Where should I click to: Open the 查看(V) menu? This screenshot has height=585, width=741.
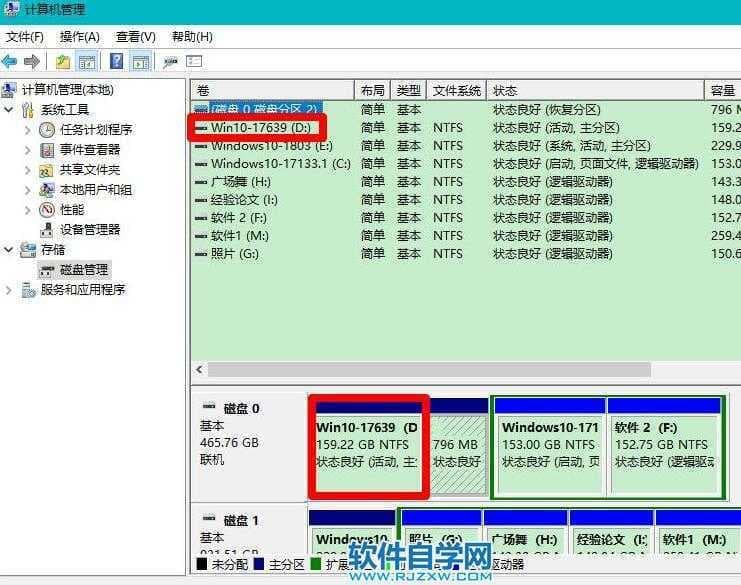pyautogui.click(x=135, y=37)
